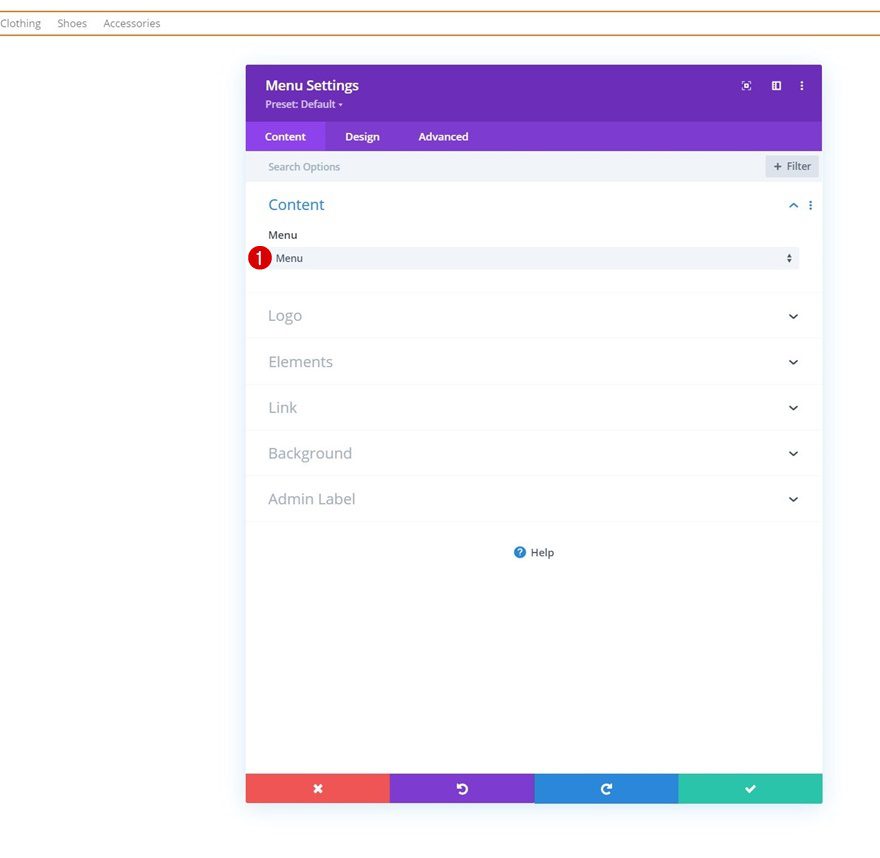Click the Help icon
The width and height of the screenshot is (880, 858).
[x=520, y=552]
